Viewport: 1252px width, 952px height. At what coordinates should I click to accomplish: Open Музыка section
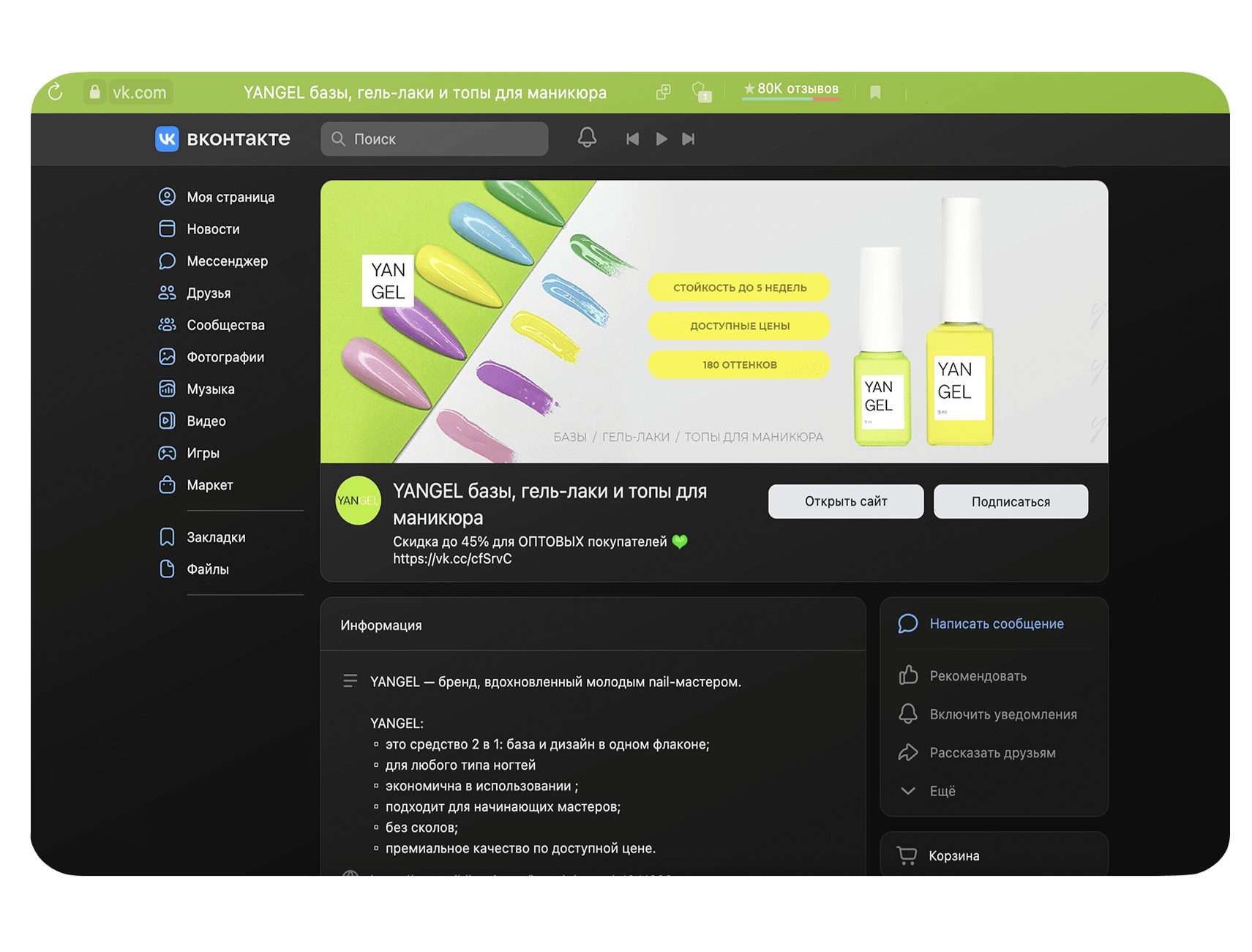pos(197,389)
